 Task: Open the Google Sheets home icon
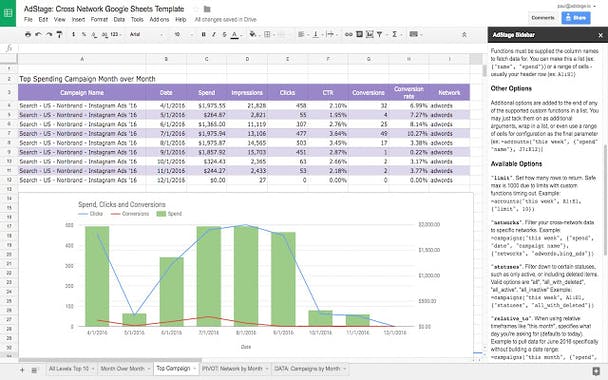(8, 13)
